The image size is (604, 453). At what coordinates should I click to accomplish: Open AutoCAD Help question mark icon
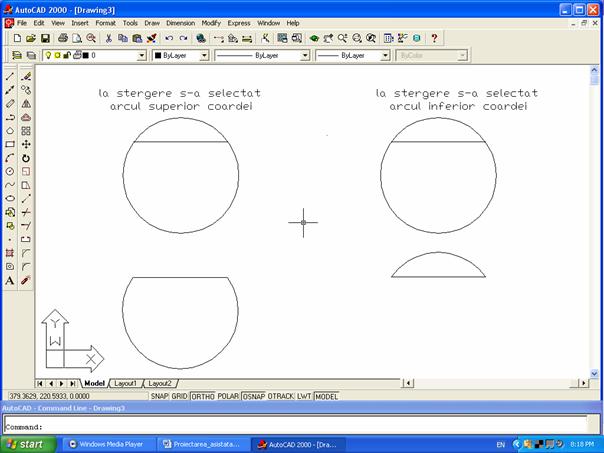pos(434,38)
